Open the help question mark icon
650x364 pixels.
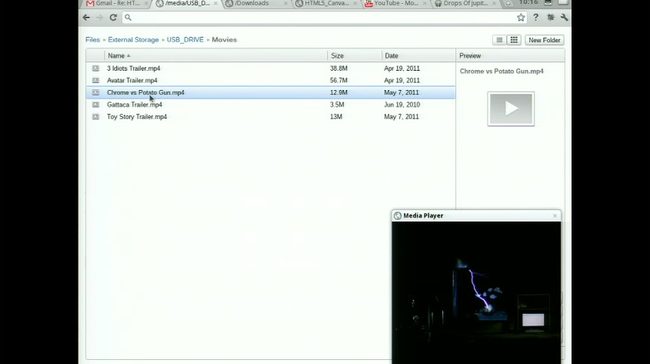click(536, 17)
